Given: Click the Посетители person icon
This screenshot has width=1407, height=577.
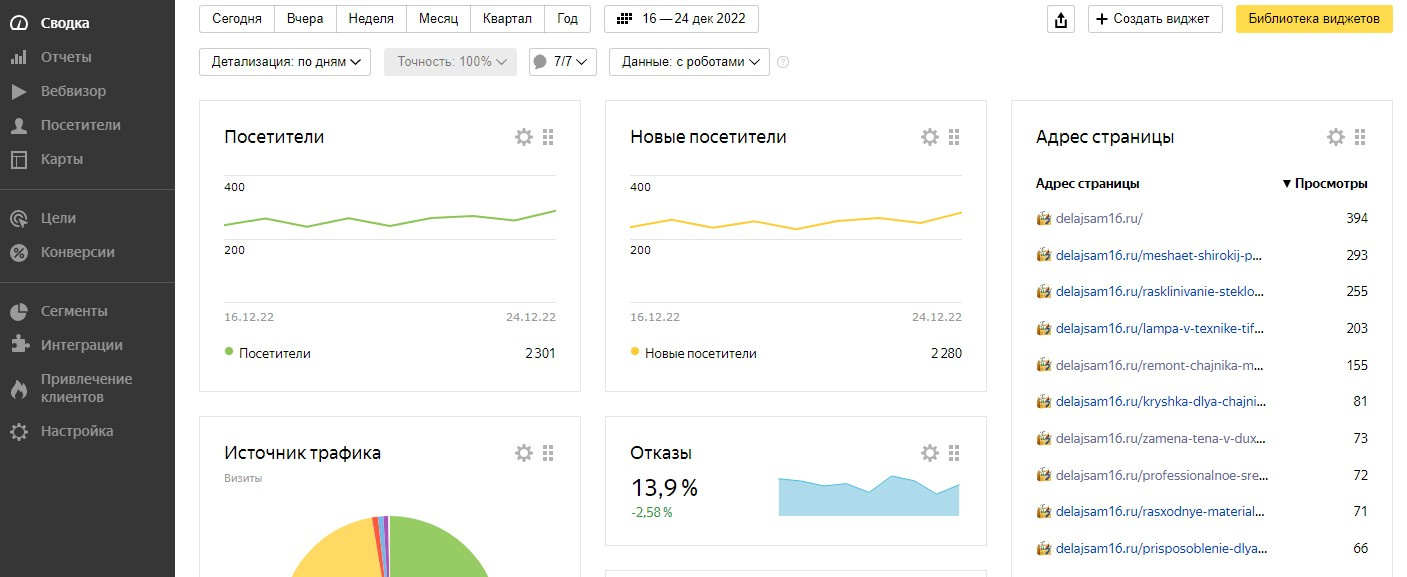Looking at the screenshot, I should click(19, 125).
